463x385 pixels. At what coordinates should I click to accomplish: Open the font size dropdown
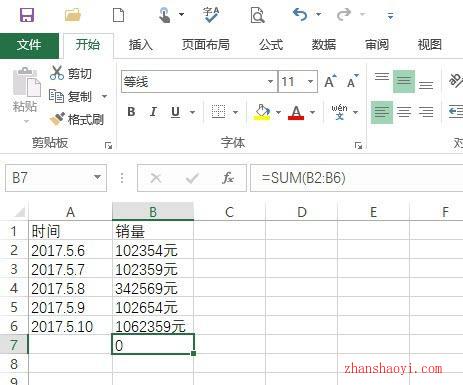coord(310,81)
